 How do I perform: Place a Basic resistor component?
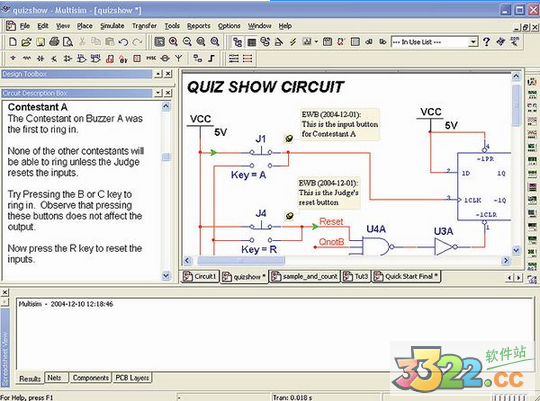[x=27, y=59]
